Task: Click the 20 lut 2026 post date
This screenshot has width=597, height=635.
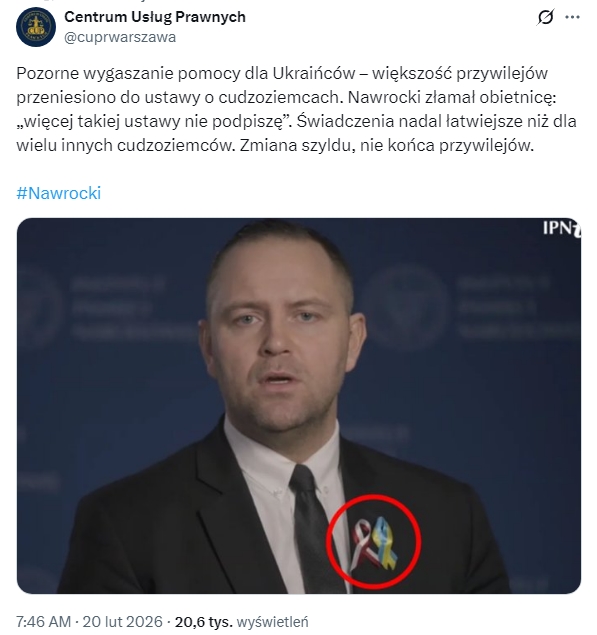Action: (x=122, y=621)
